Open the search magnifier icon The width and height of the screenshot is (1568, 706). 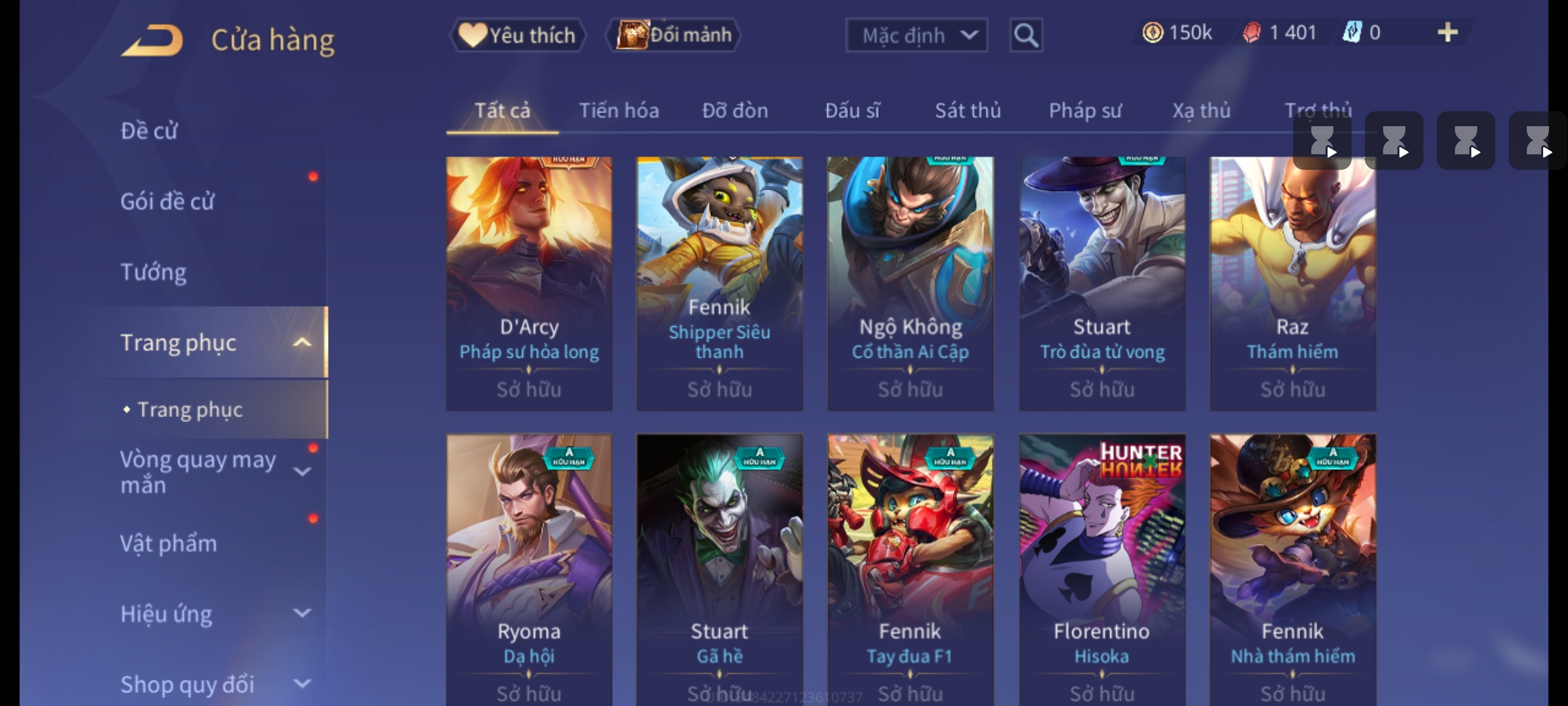pos(1026,35)
